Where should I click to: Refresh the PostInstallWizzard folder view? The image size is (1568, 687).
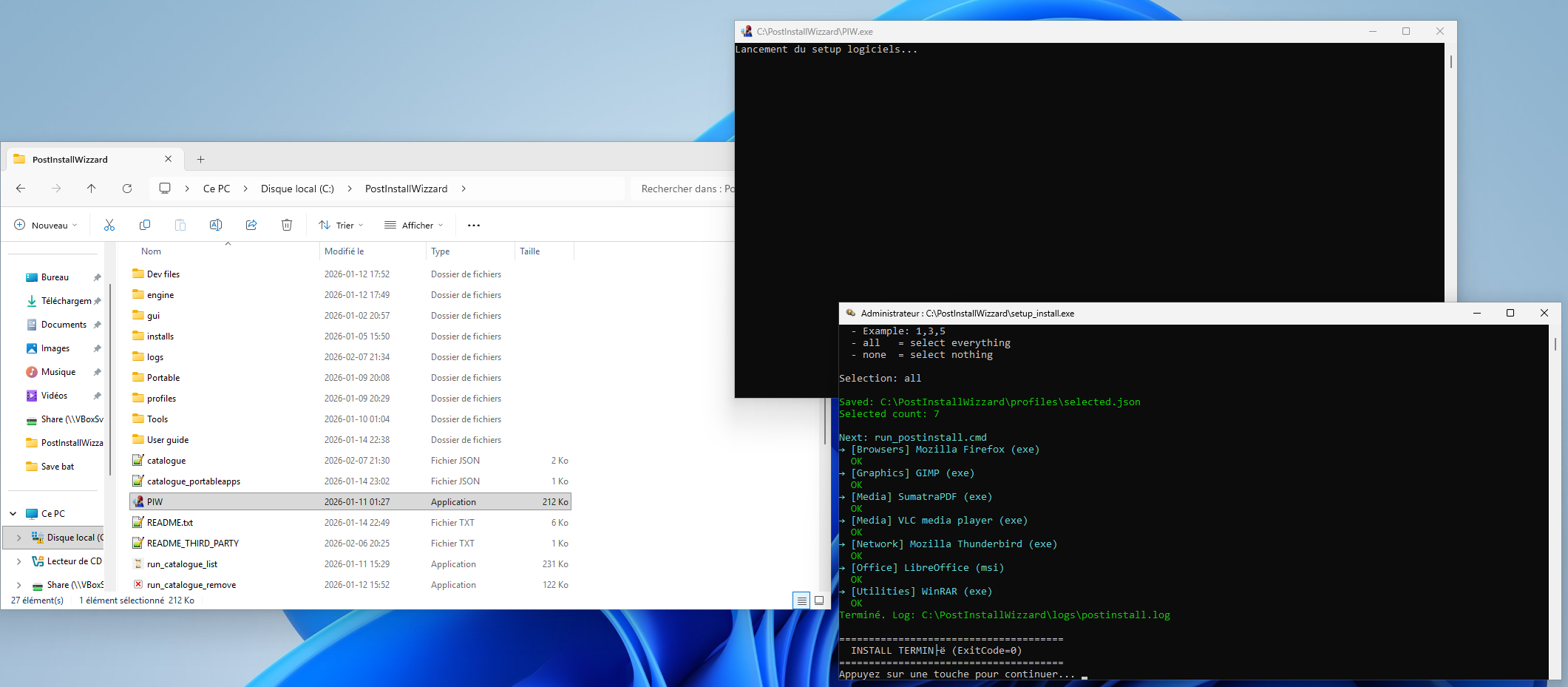click(127, 189)
